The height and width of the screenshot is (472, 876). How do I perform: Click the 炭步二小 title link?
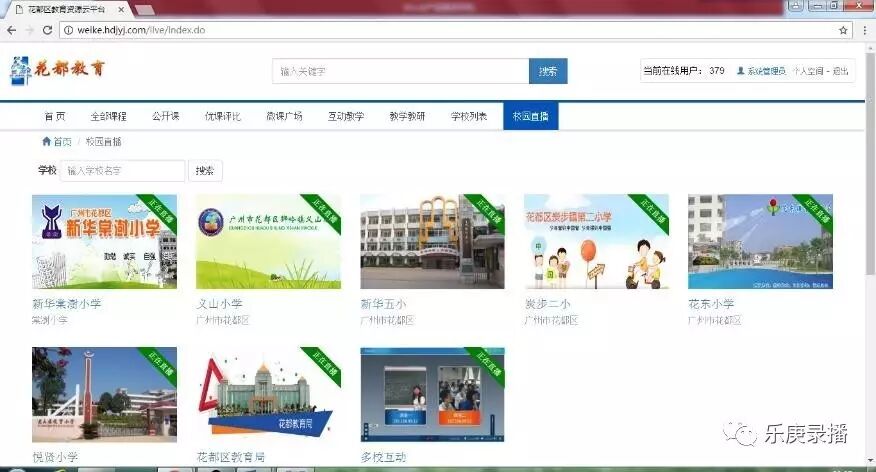pos(548,304)
